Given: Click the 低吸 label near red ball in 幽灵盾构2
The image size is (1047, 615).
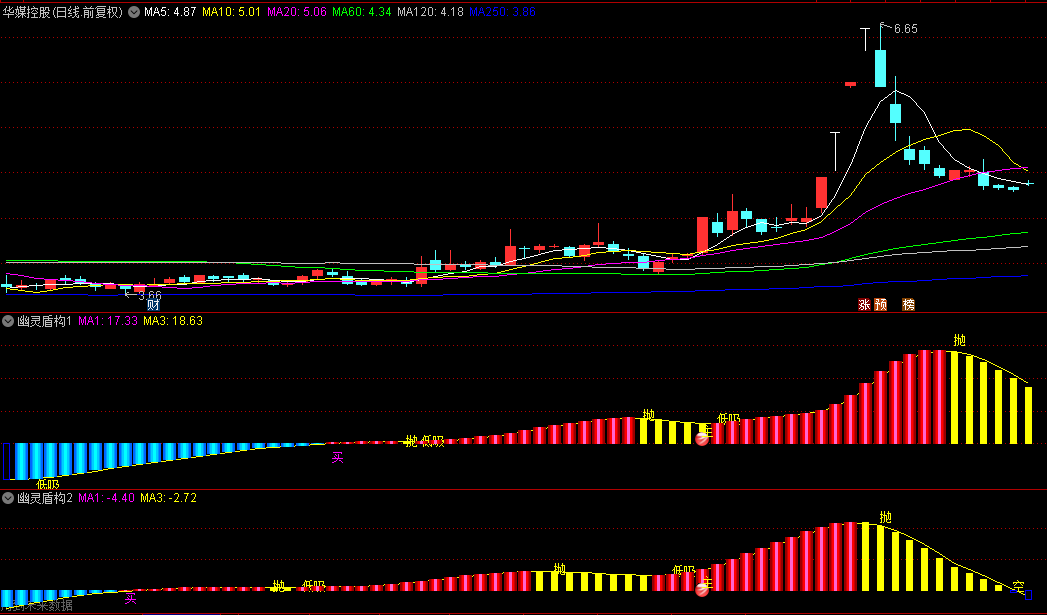Looking at the screenshot, I should (x=684, y=570).
